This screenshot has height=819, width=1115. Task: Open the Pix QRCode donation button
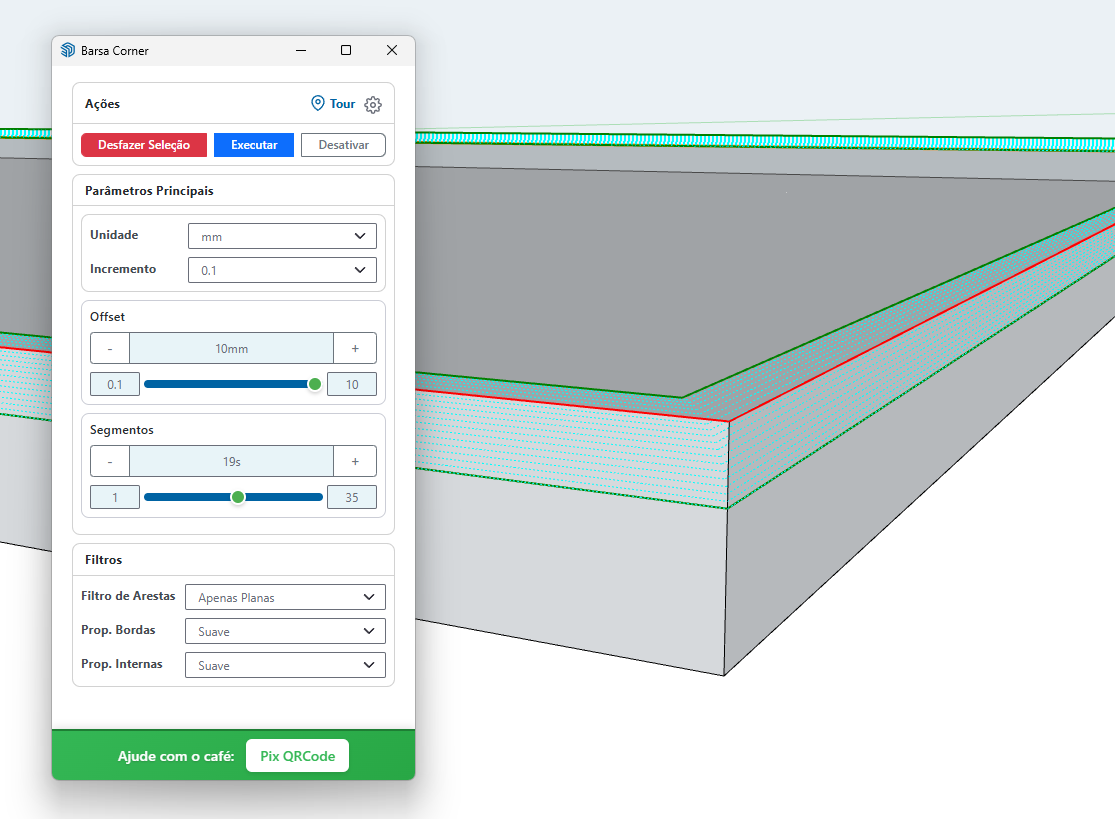(297, 756)
